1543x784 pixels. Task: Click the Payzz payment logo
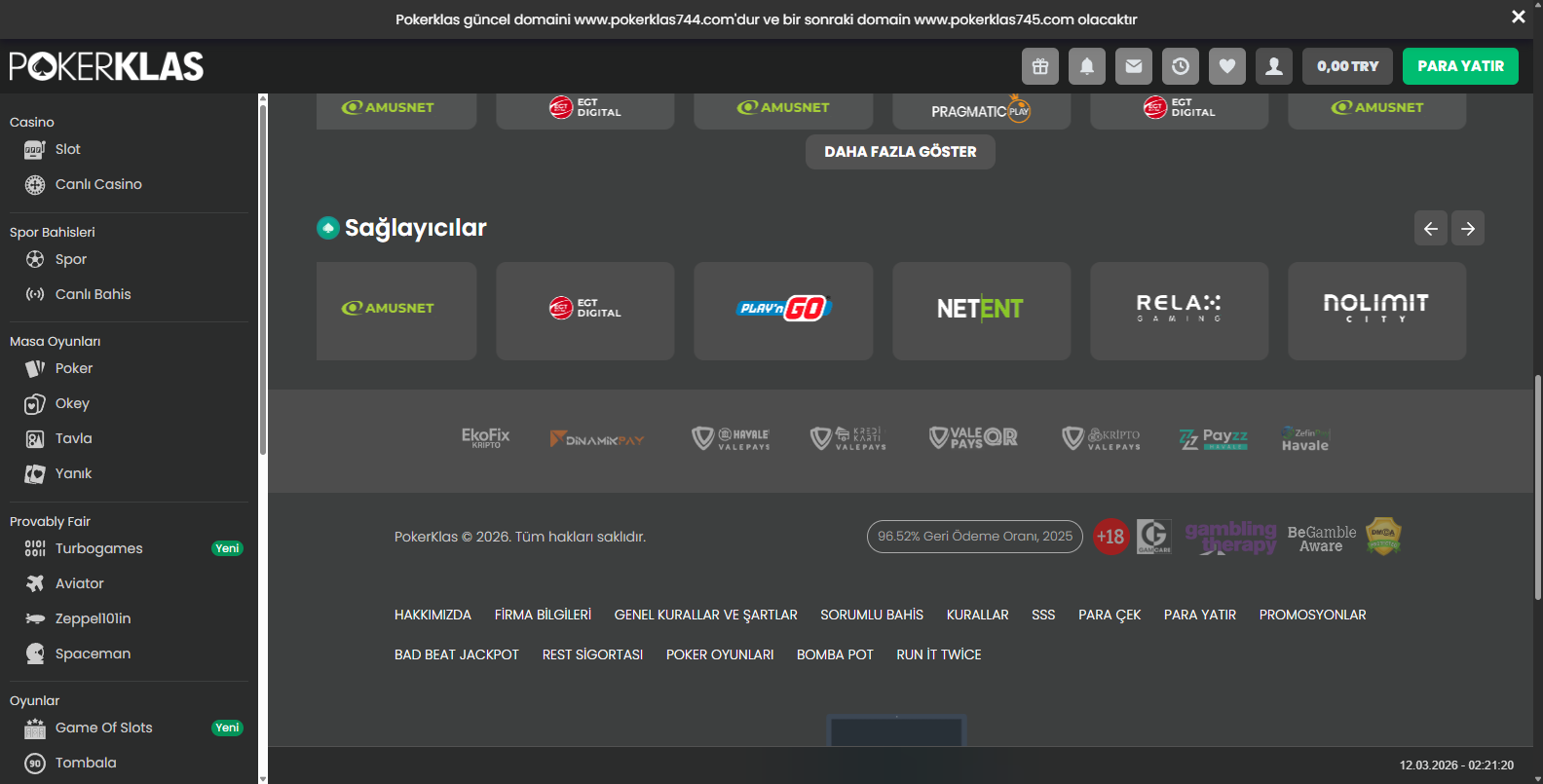coord(1214,439)
